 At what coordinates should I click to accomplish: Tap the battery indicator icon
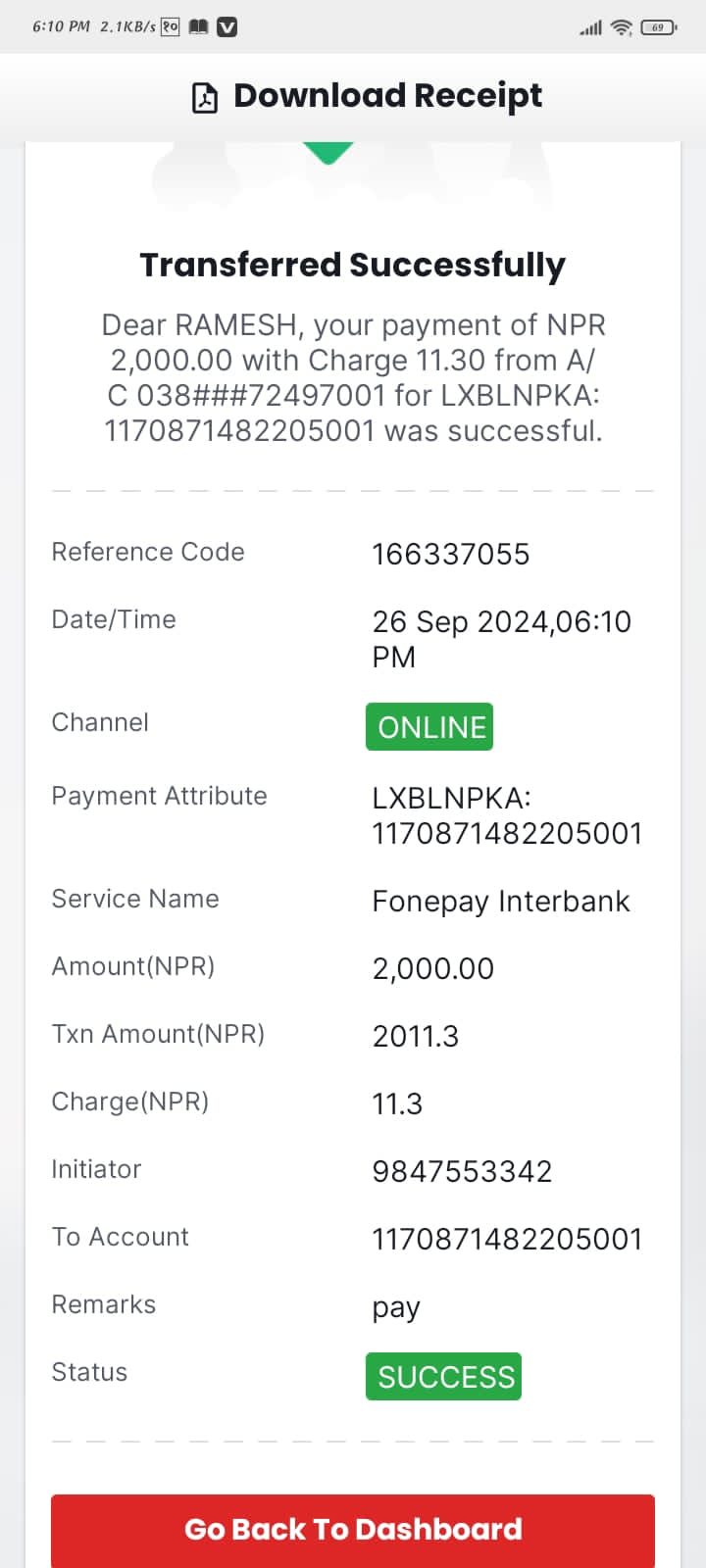click(x=658, y=27)
